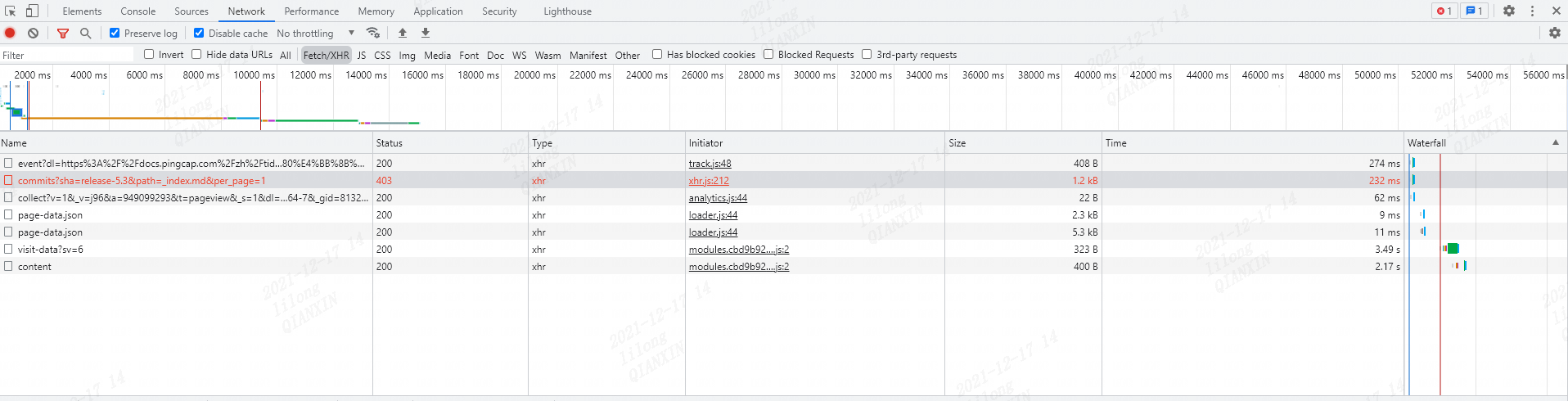Open the Memory tab
Screen dimensions: 1568x401
pyautogui.click(x=376, y=11)
